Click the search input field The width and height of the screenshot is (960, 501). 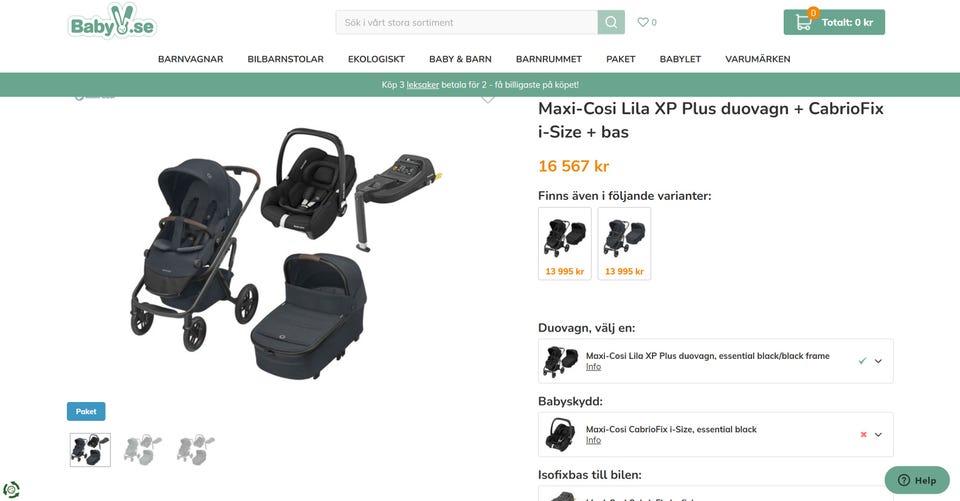point(467,22)
